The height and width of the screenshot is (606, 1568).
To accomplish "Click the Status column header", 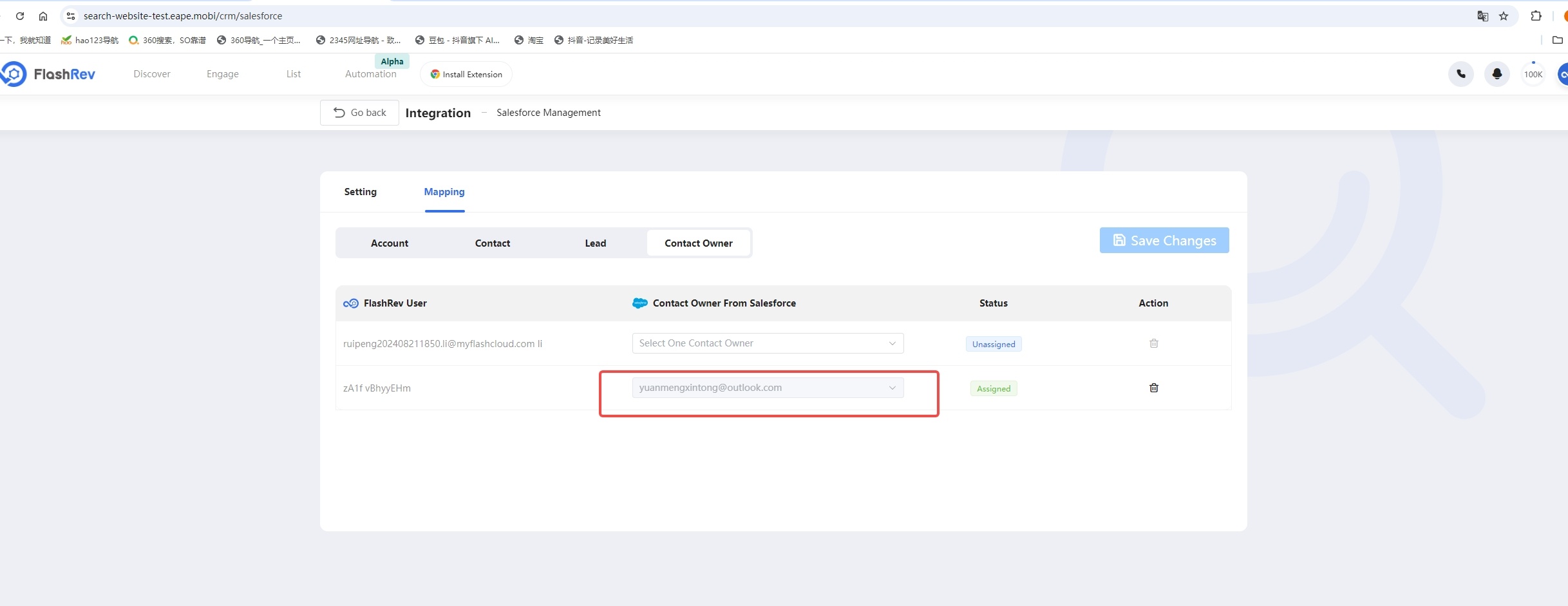I will pyautogui.click(x=994, y=303).
